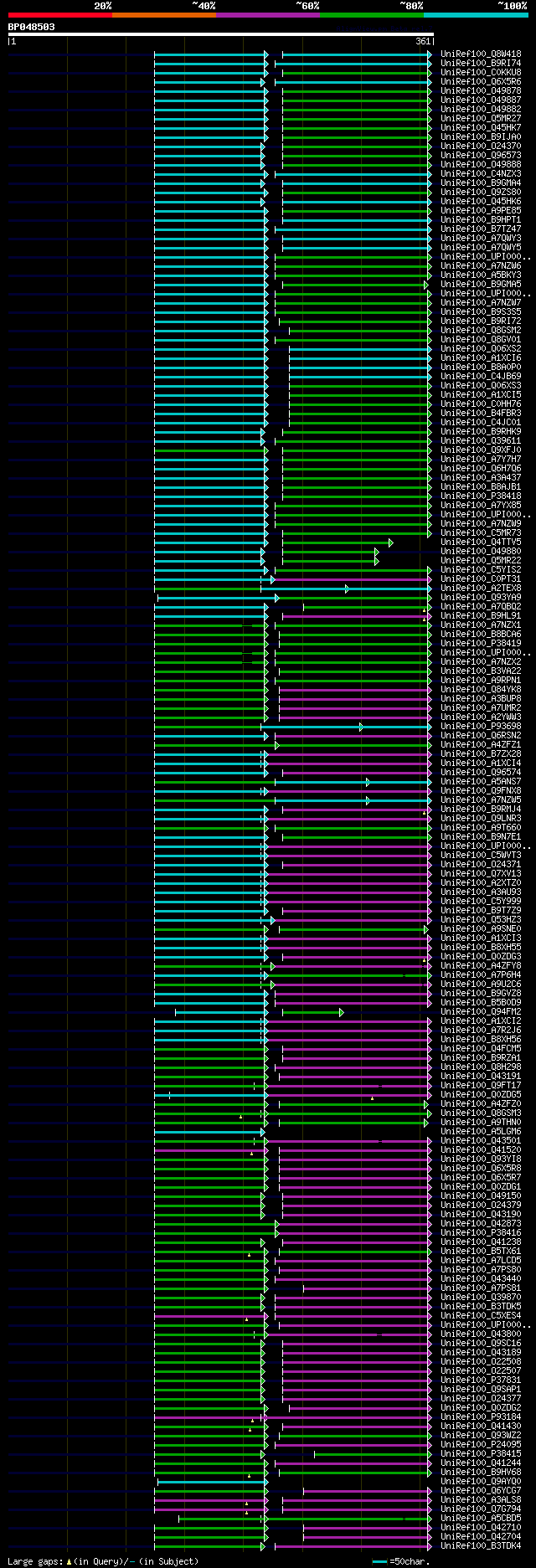
Task: Select the UniRef100_A3A437 label
Action: (481, 478)
